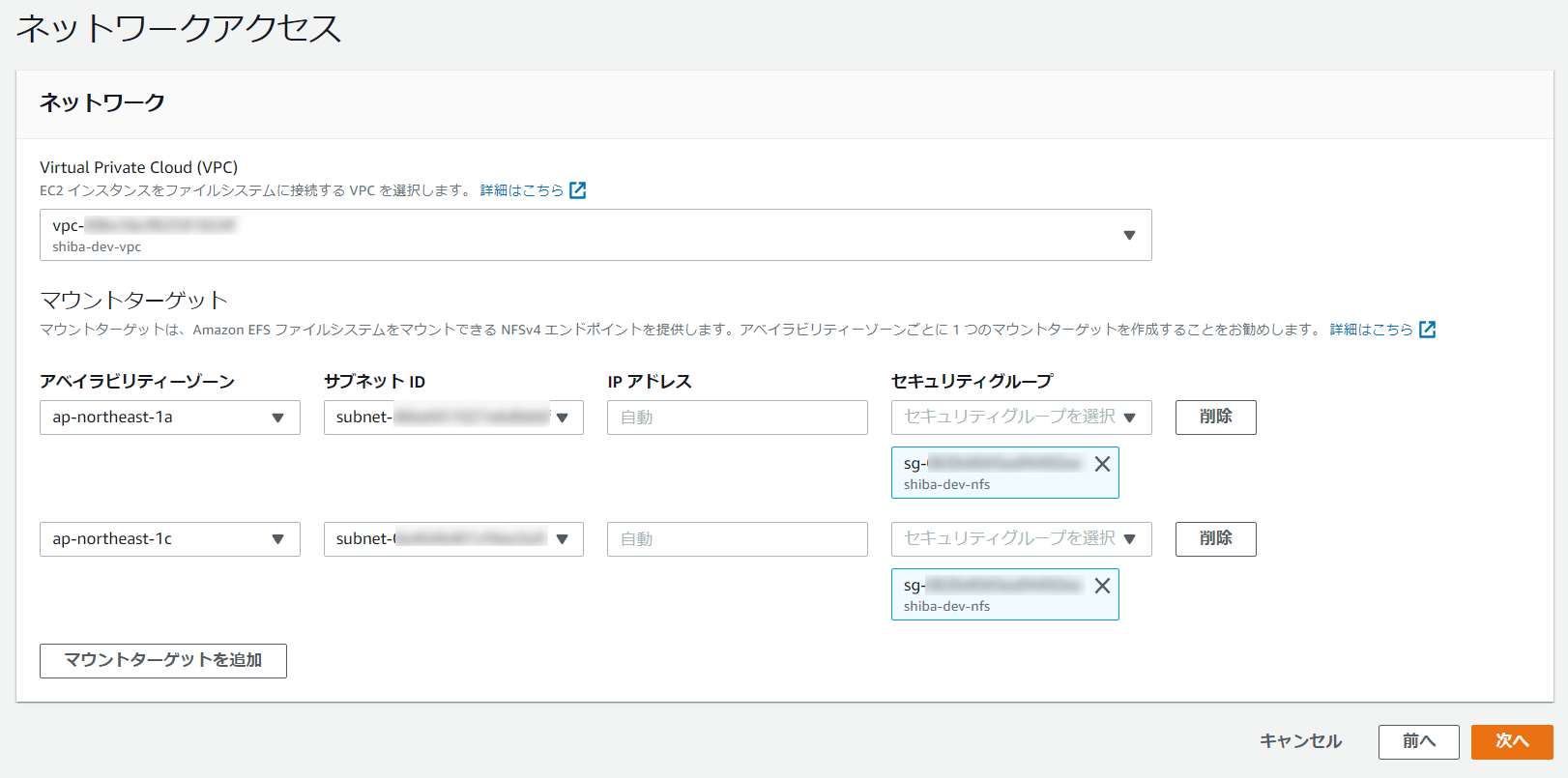
Task: Click the ネットワークアクセス page title
Action: click(x=179, y=28)
